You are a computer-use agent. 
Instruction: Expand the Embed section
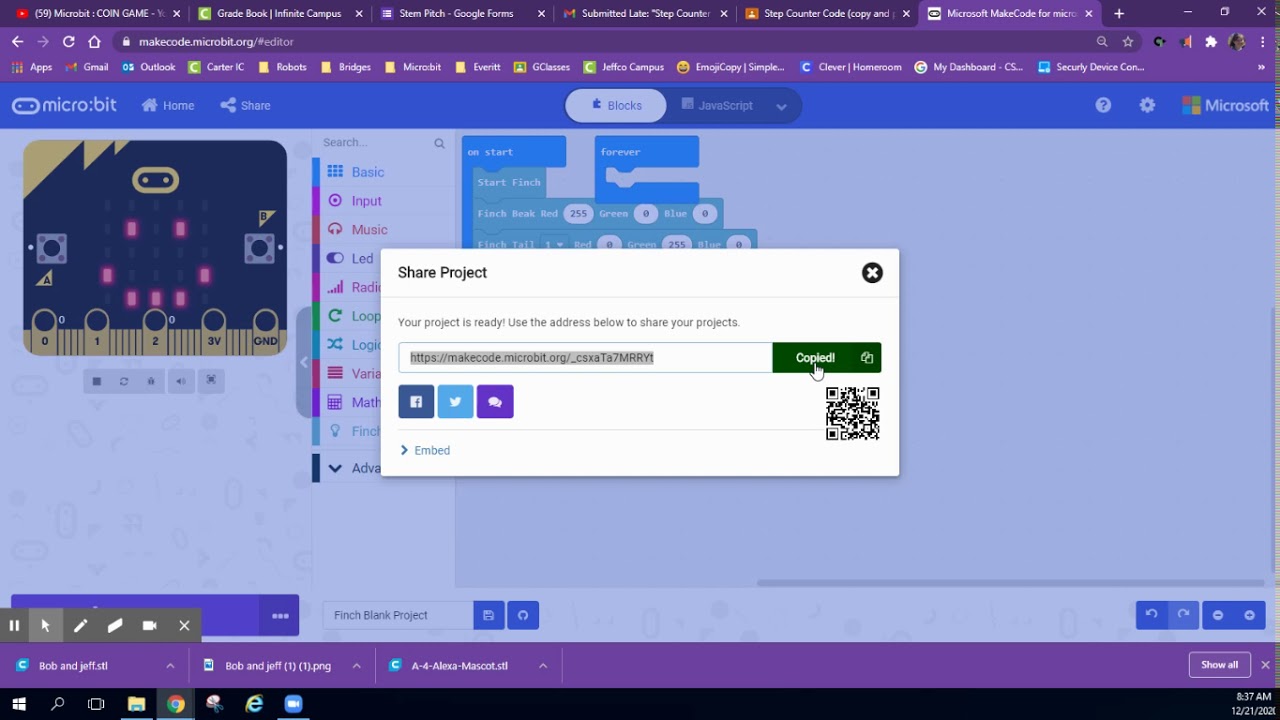click(426, 450)
